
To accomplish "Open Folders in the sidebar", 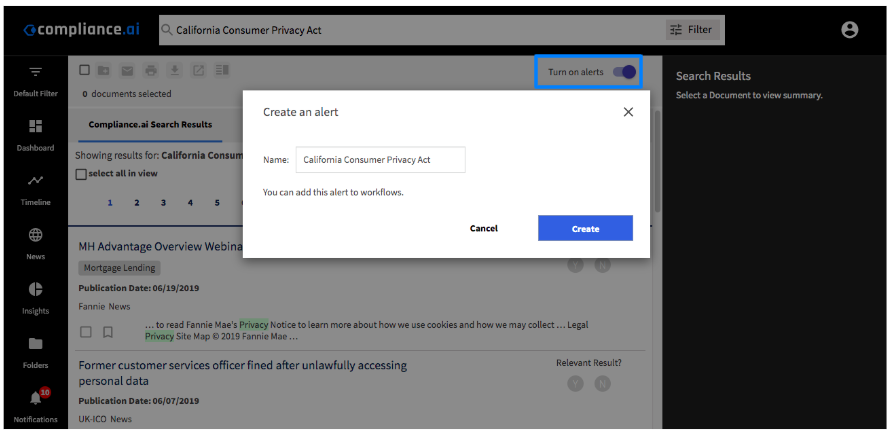I will coord(36,353).
